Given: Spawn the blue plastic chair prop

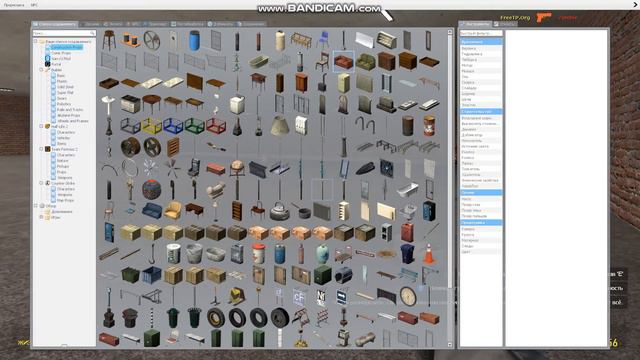Looking at the screenshot, I should coord(322,40).
